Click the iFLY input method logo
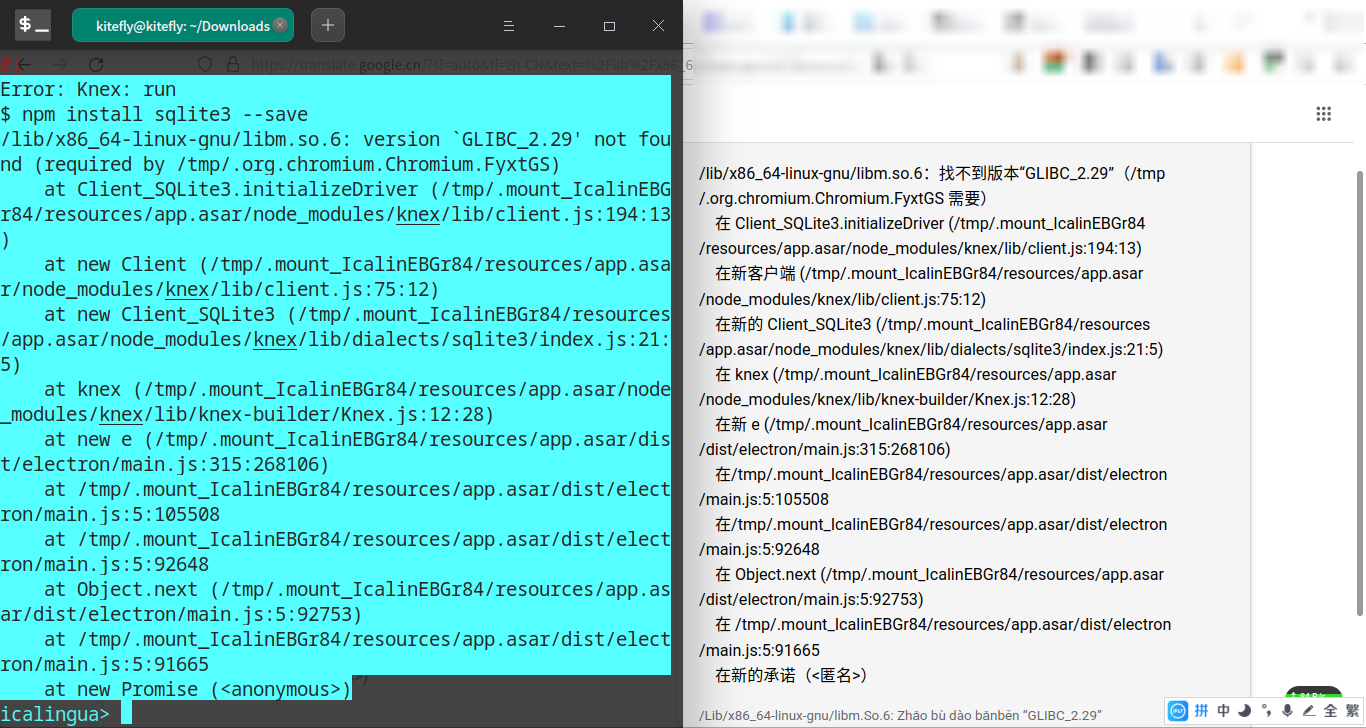The width and height of the screenshot is (1366, 728). pos(1178,711)
